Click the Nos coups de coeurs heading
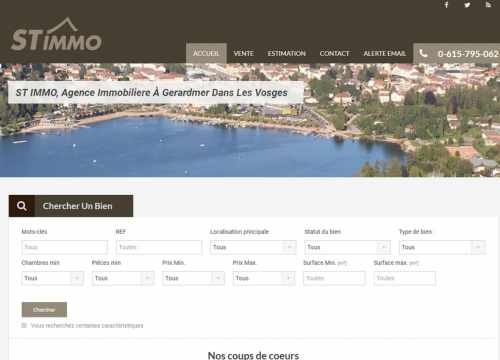This screenshot has width=500, height=360. 253,355
